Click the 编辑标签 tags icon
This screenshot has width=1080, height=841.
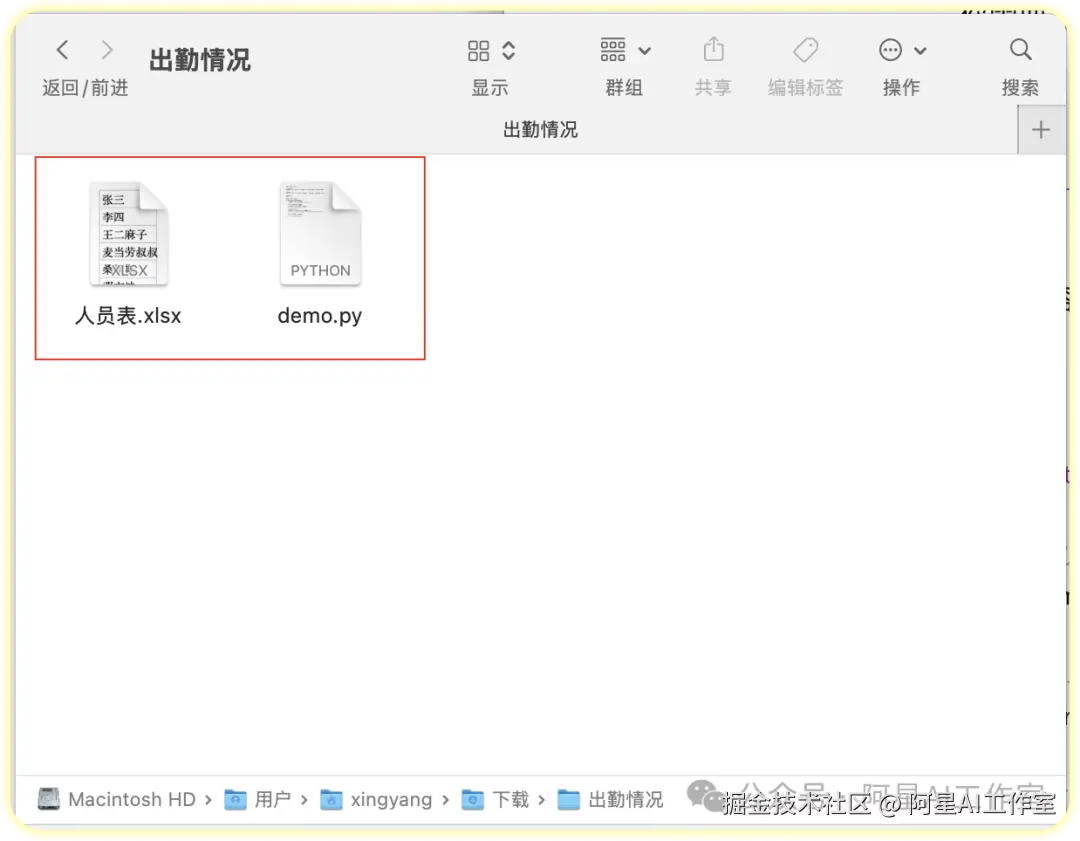[805, 50]
